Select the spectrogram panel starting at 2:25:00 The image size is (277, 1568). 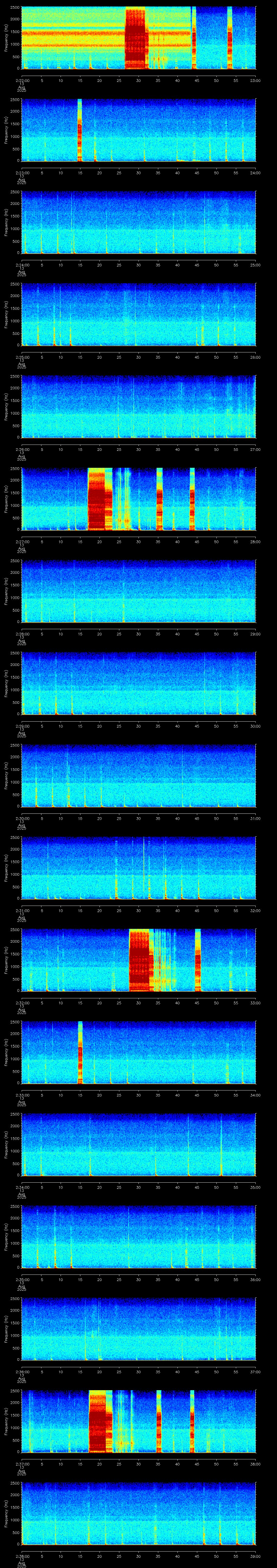(138, 315)
